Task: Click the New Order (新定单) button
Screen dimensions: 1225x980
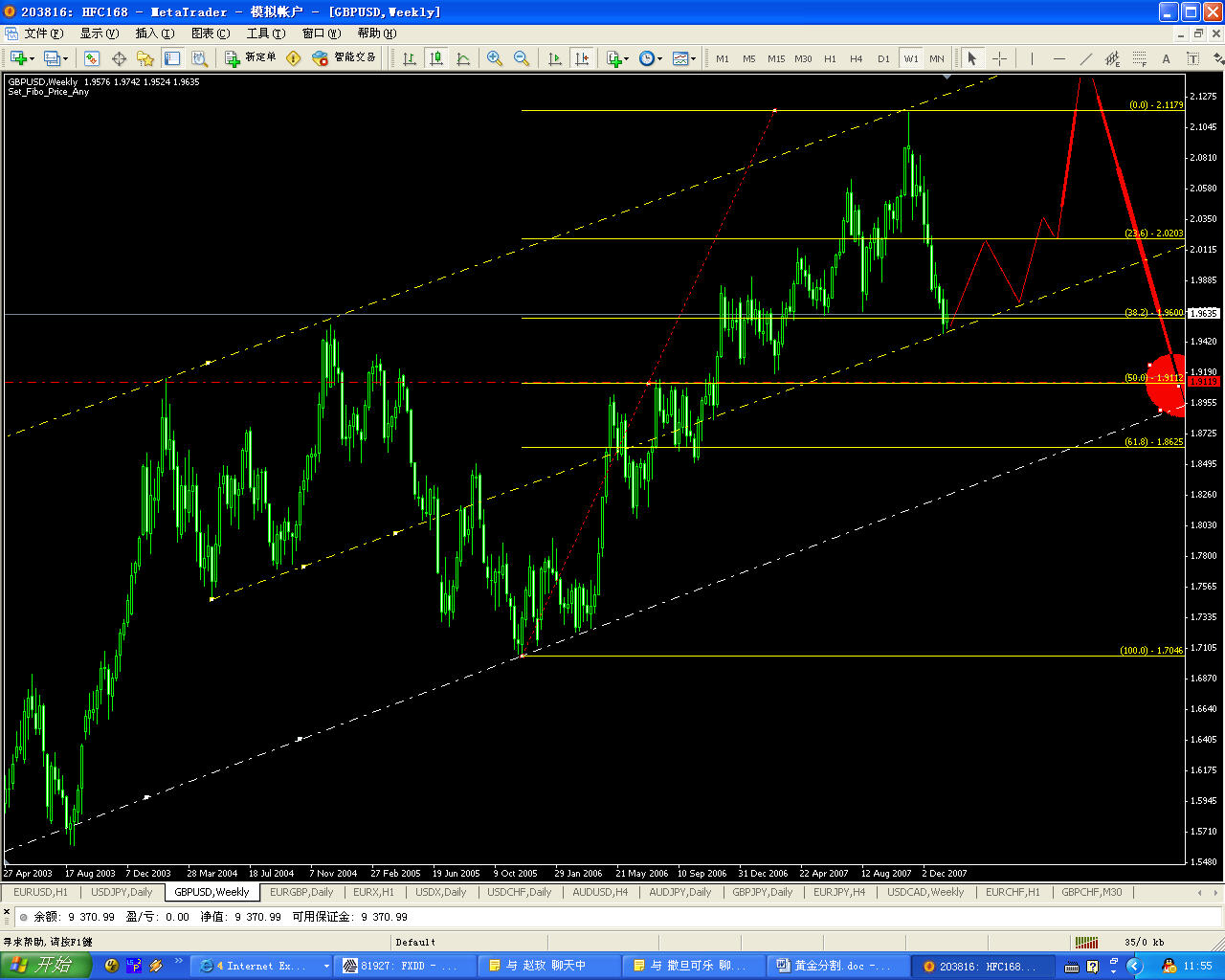Action: (251, 58)
